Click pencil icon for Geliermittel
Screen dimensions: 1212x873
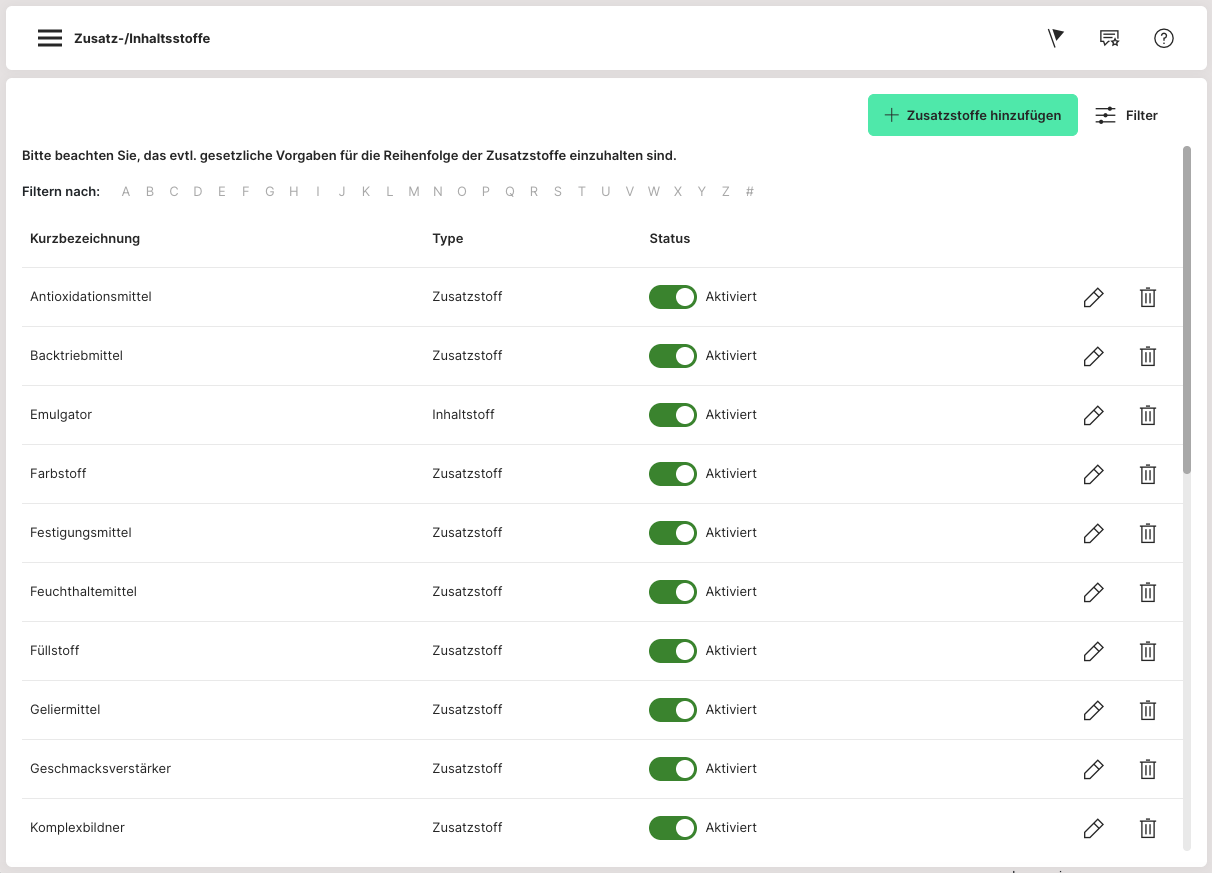(x=1093, y=710)
